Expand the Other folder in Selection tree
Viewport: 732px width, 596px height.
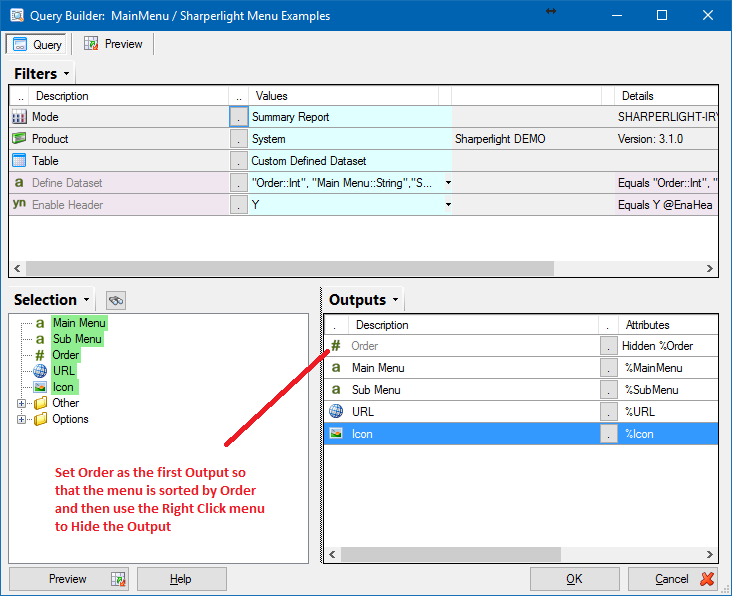coord(21,403)
